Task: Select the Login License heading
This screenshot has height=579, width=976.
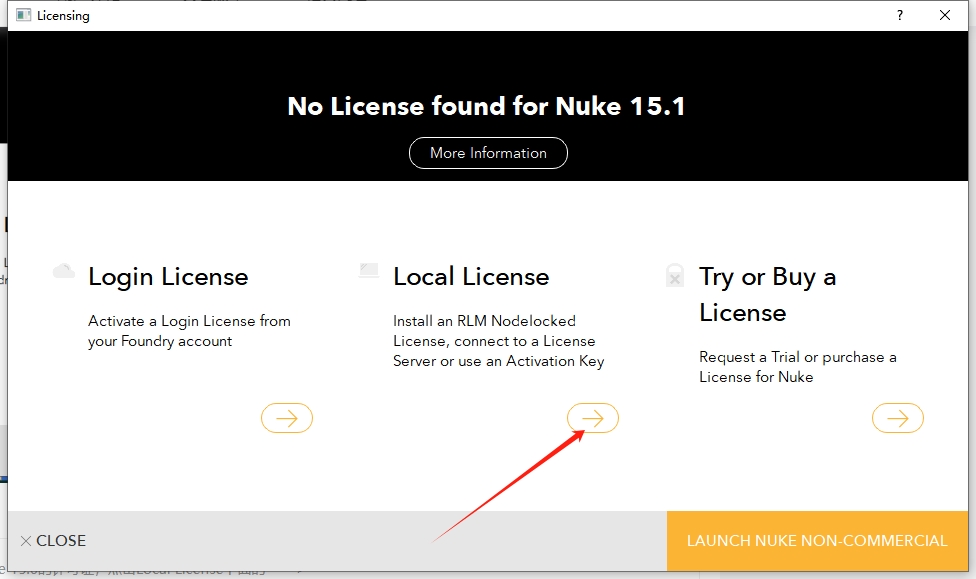Action: [x=168, y=277]
